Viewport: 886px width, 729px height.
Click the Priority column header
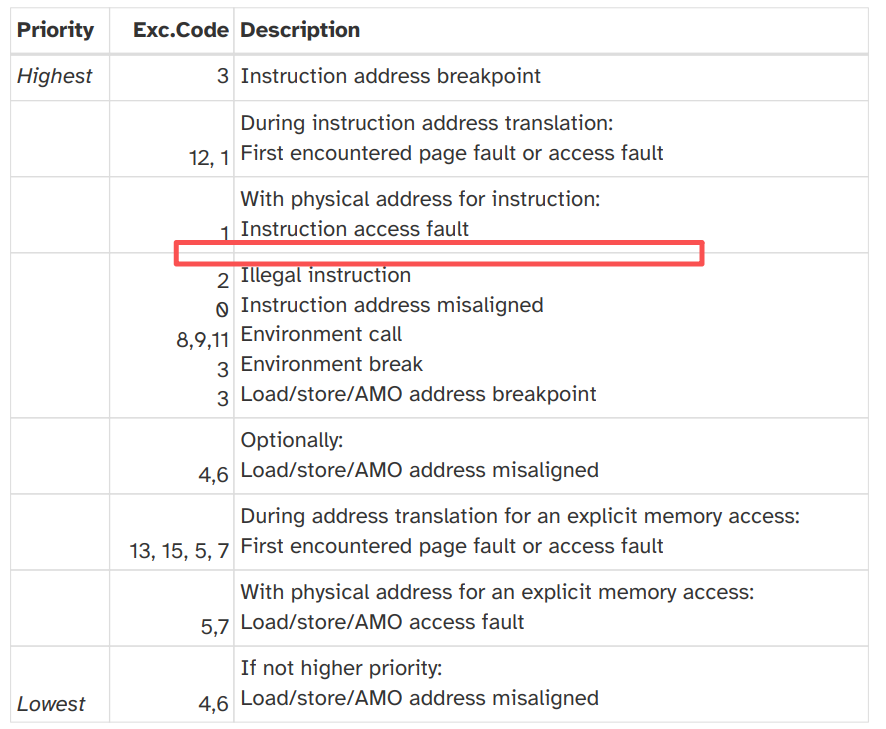pyautogui.click(x=55, y=30)
